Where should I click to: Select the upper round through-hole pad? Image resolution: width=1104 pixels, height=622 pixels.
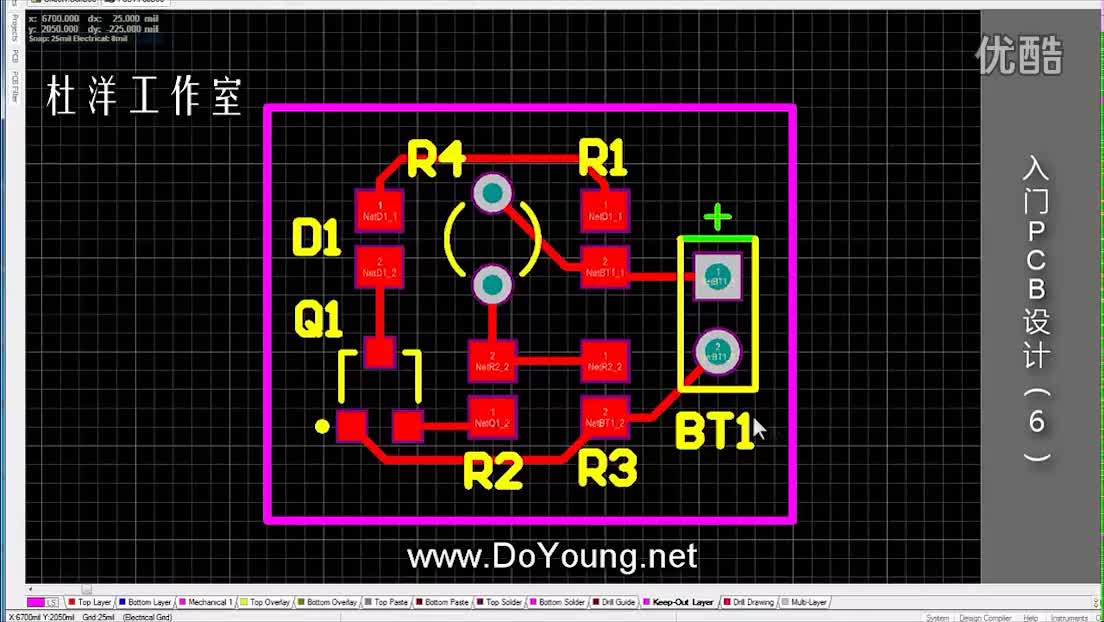(x=492, y=192)
